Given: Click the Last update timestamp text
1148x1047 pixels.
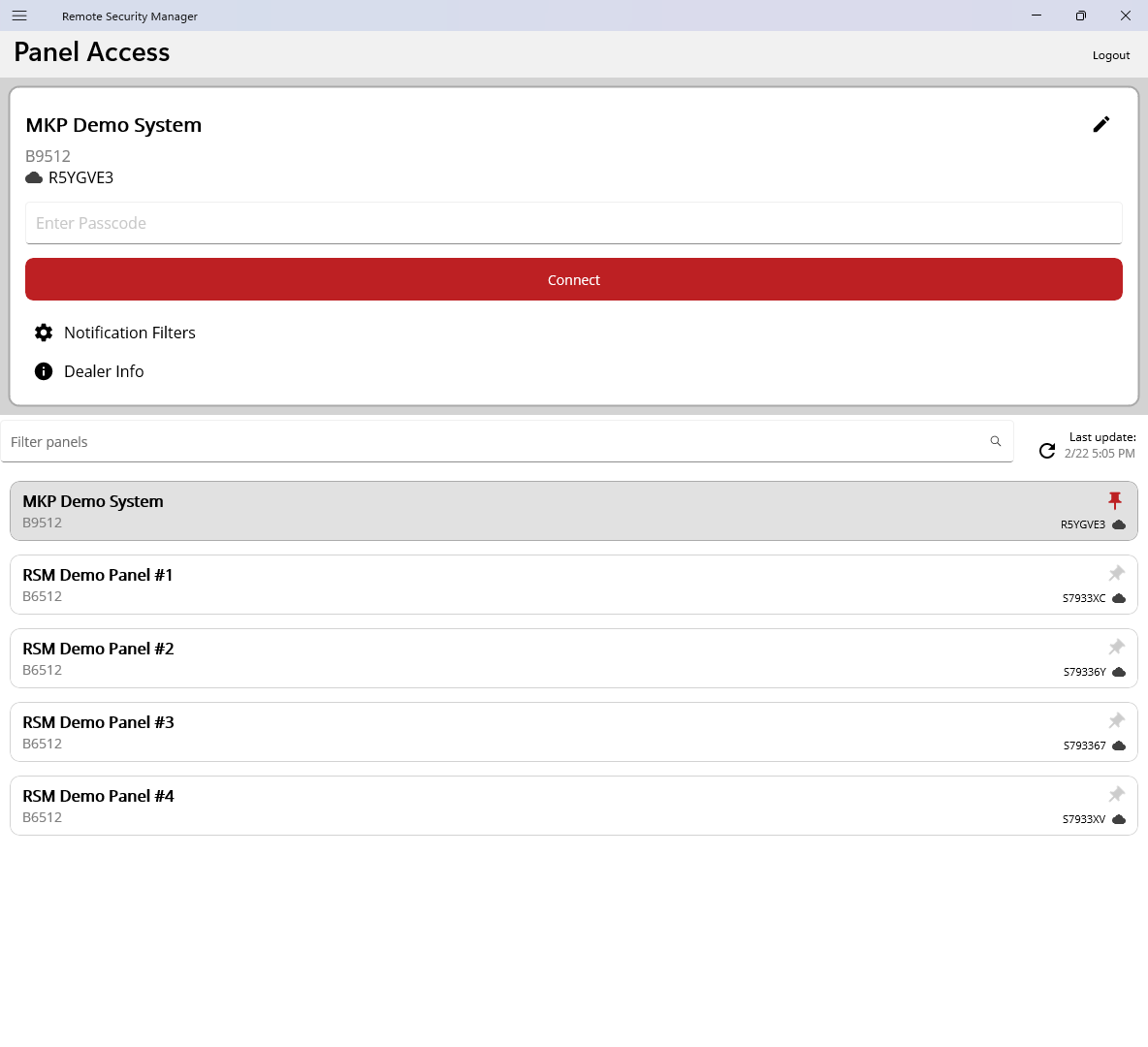Looking at the screenshot, I should click(1100, 454).
